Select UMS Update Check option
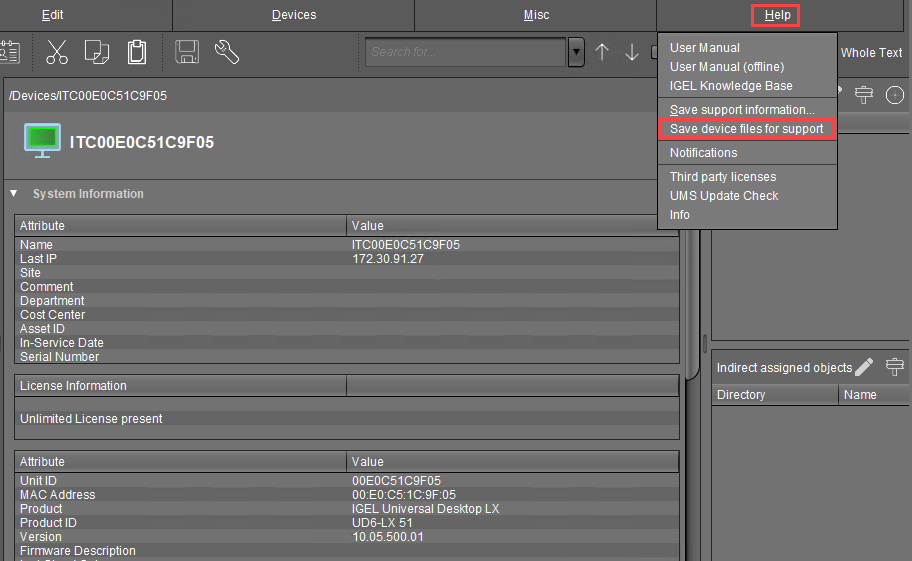The image size is (912, 561). click(724, 196)
